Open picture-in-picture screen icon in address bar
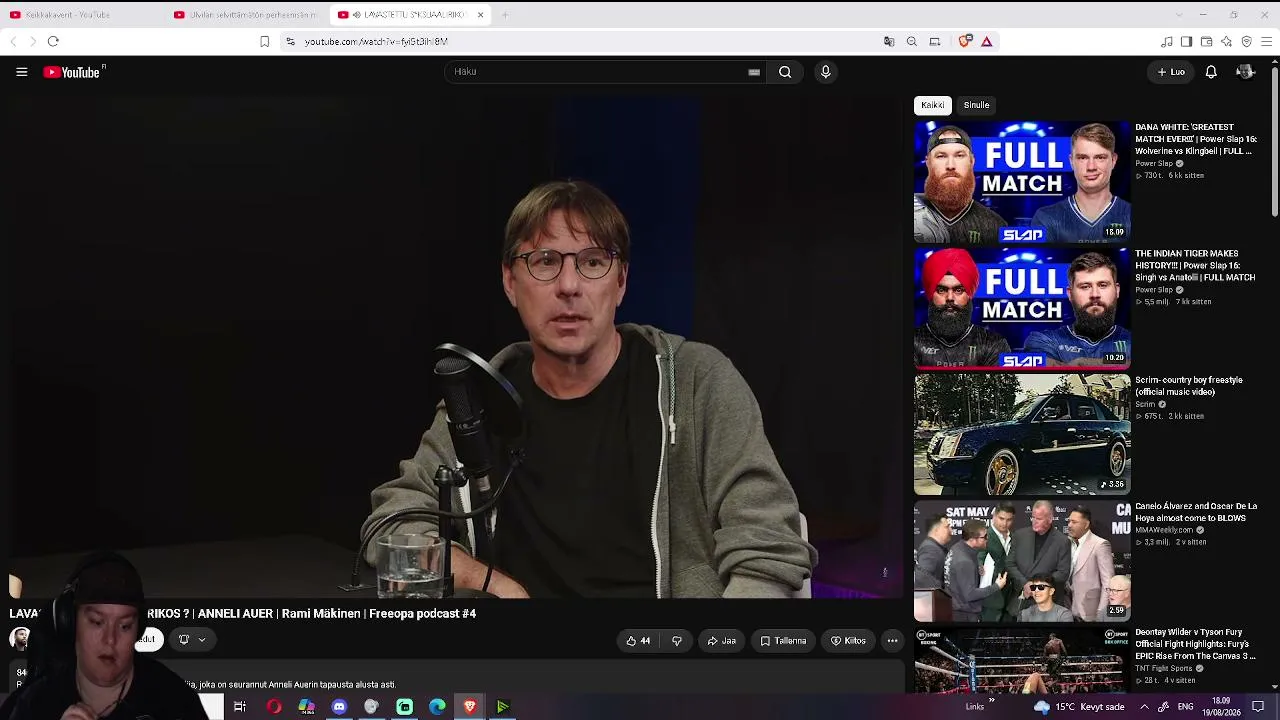This screenshot has height=720, width=1280. 935,41
